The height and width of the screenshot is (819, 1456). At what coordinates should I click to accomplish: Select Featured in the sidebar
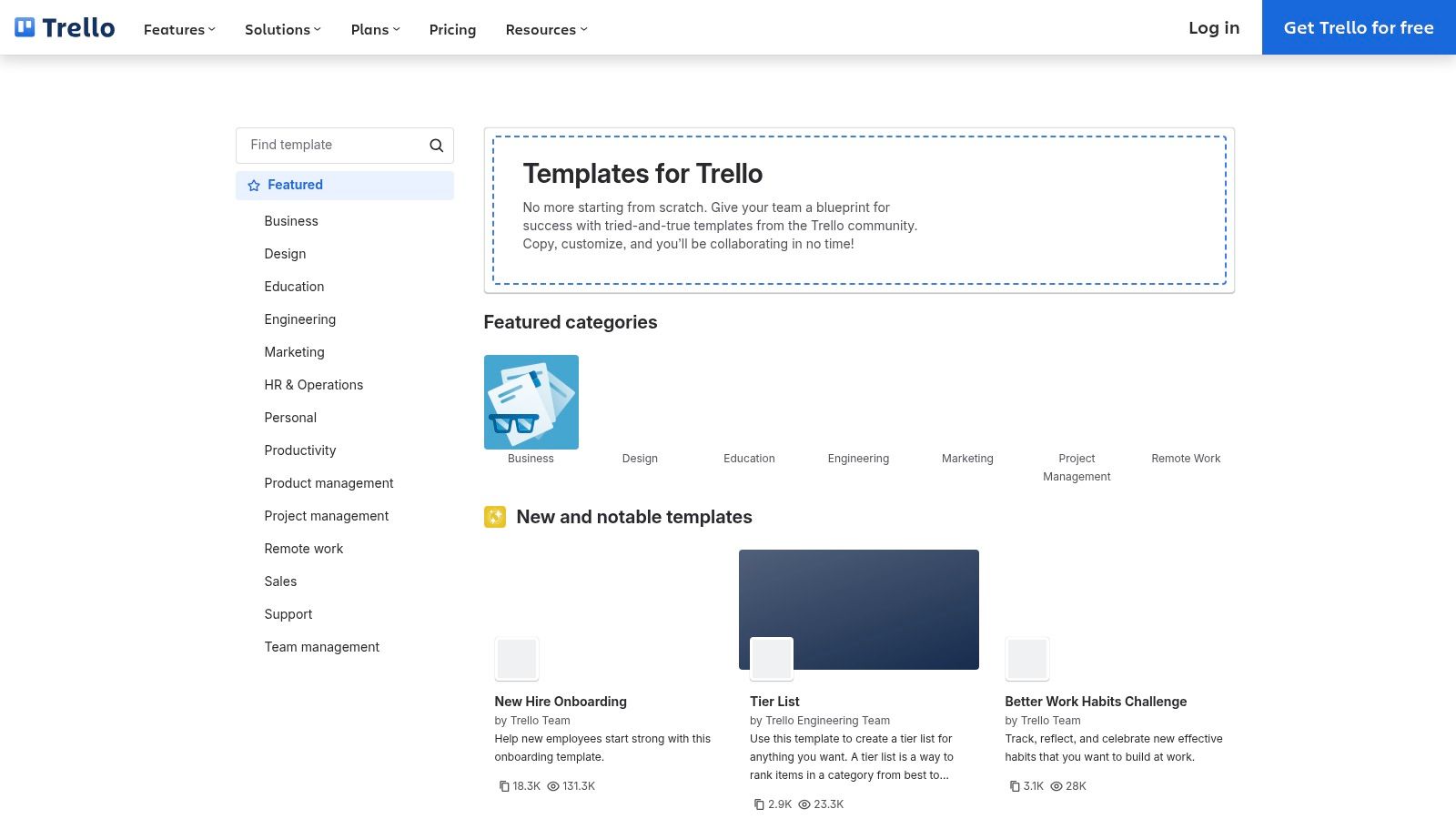point(345,186)
